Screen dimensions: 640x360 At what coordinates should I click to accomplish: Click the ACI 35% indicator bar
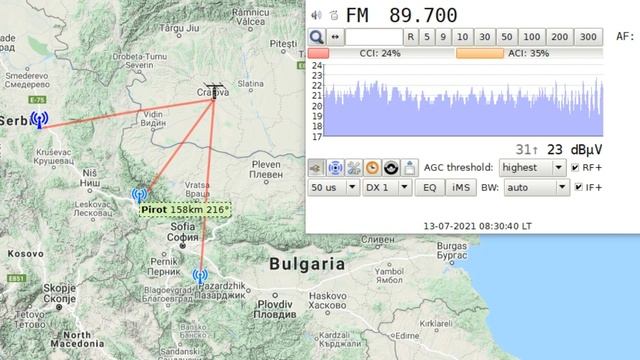(x=529, y=53)
